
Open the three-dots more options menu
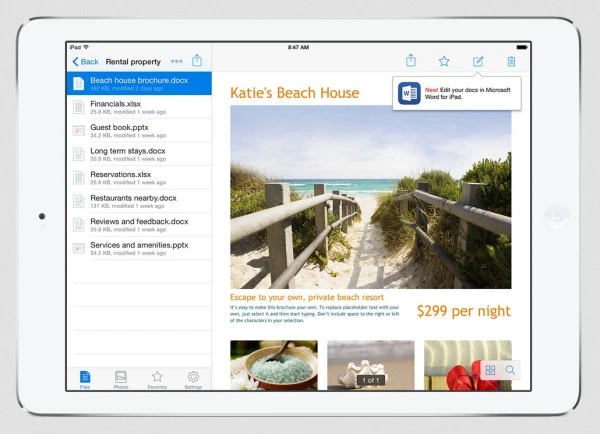tap(177, 62)
